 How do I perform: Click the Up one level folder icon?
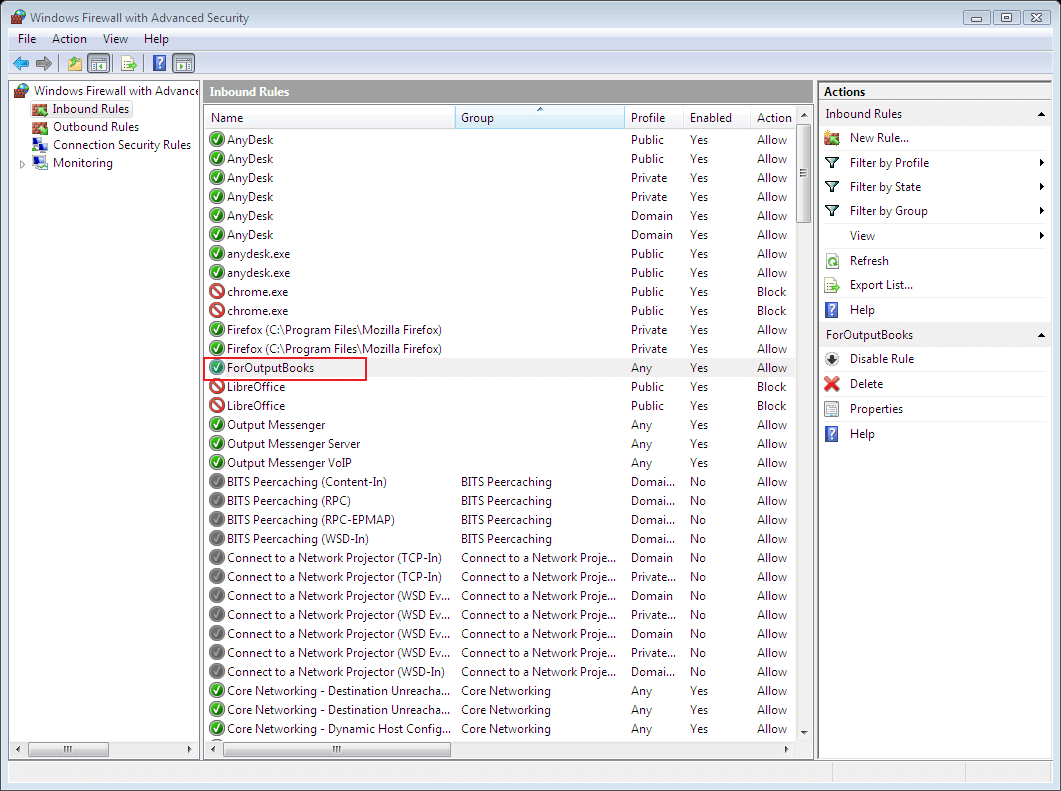tap(74, 64)
